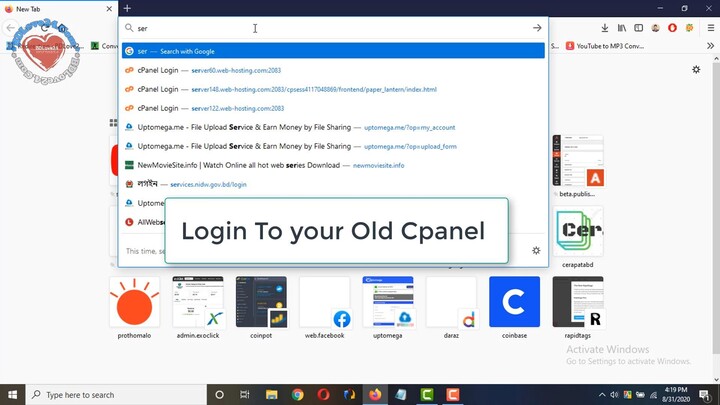The width and height of the screenshot is (720, 405).
Task: Open the Library icon in toolbar
Action: point(622,28)
